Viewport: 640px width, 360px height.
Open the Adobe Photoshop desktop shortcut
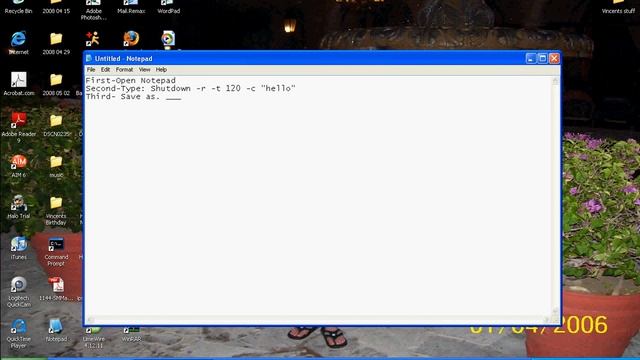click(93, 10)
